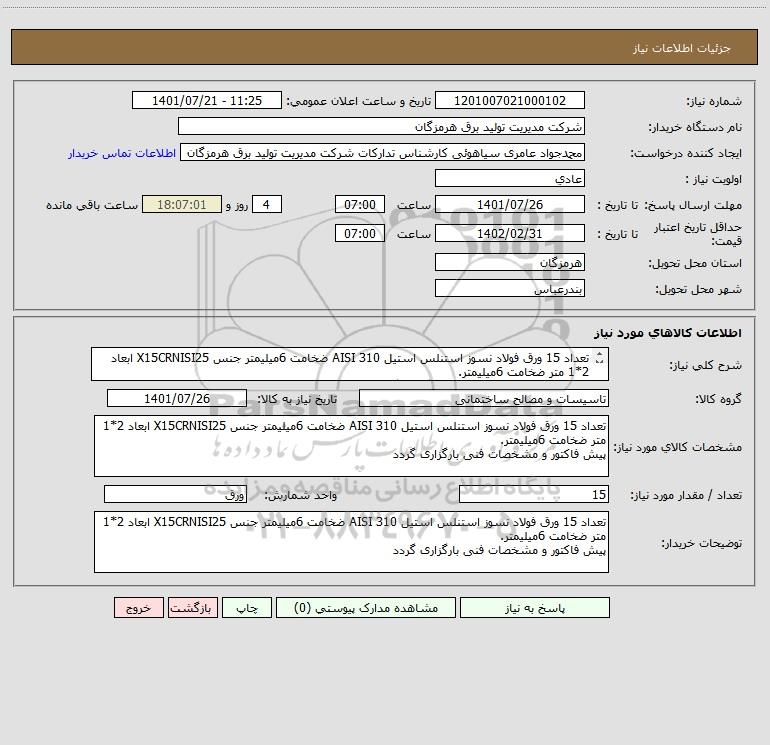This screenshot has width=770, height=745.
Task: Open 'اطلاعات تماس خریدار' contact link
Action: coord(122,153)
